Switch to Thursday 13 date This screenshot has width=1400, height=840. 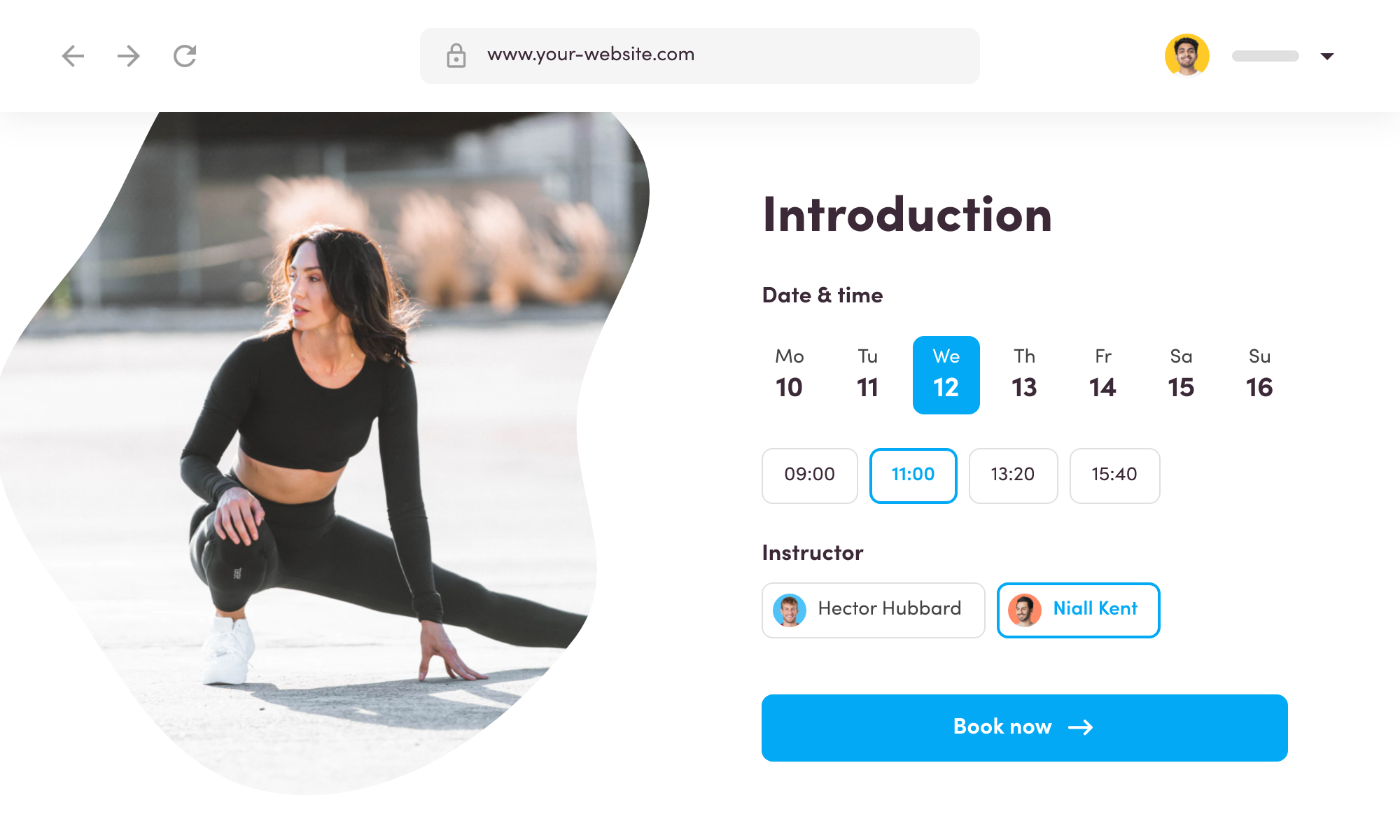1025,375
